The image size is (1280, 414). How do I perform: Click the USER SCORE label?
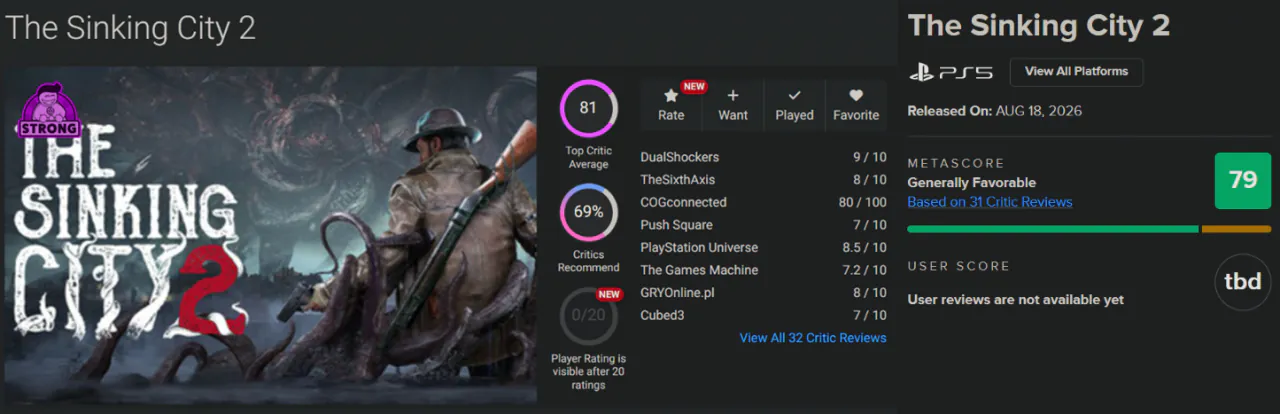tap(958, 266)
